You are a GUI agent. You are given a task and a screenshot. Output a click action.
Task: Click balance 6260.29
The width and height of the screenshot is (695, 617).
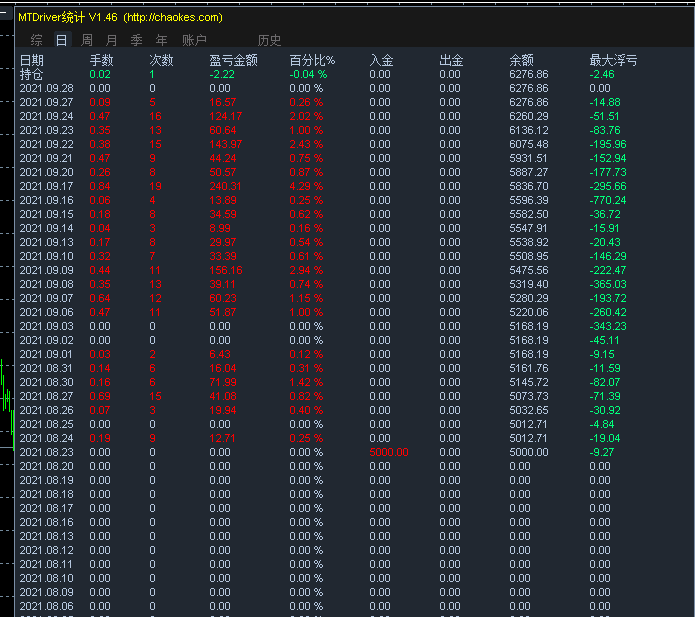[x=529, y=116]
